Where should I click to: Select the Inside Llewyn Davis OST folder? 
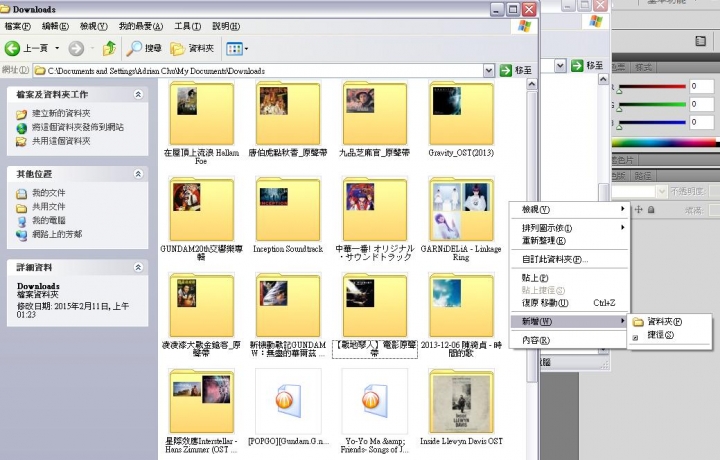pos(461,401)
